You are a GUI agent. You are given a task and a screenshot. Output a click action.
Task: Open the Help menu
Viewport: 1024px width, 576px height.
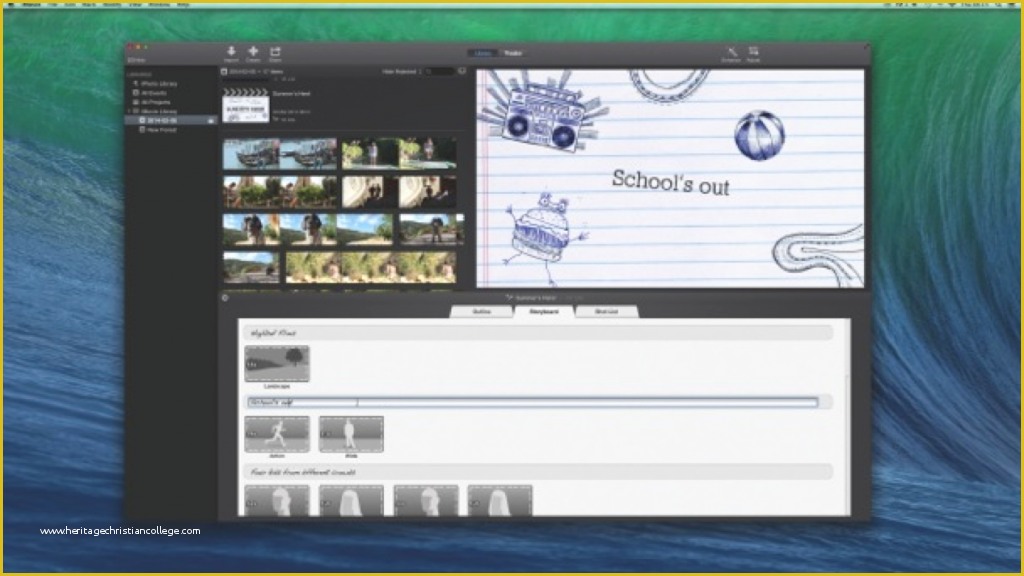click(x=184, y=4)
